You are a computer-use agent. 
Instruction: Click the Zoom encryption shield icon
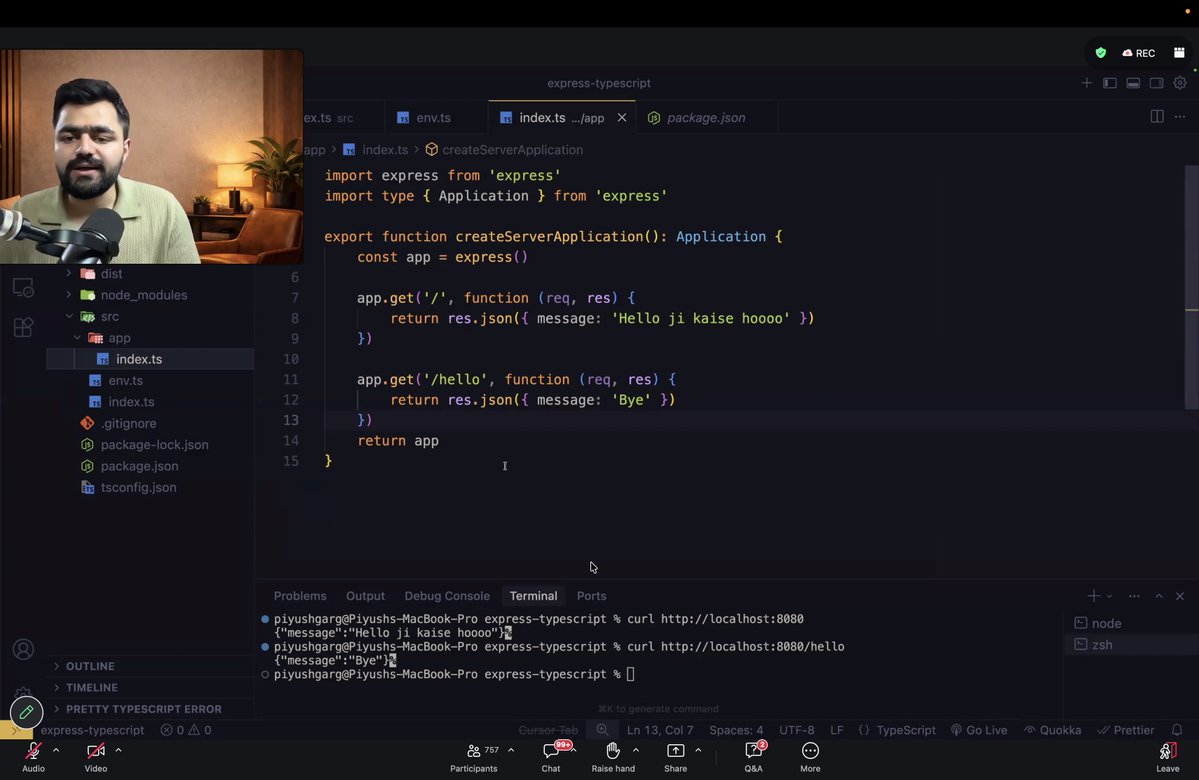1100,53
